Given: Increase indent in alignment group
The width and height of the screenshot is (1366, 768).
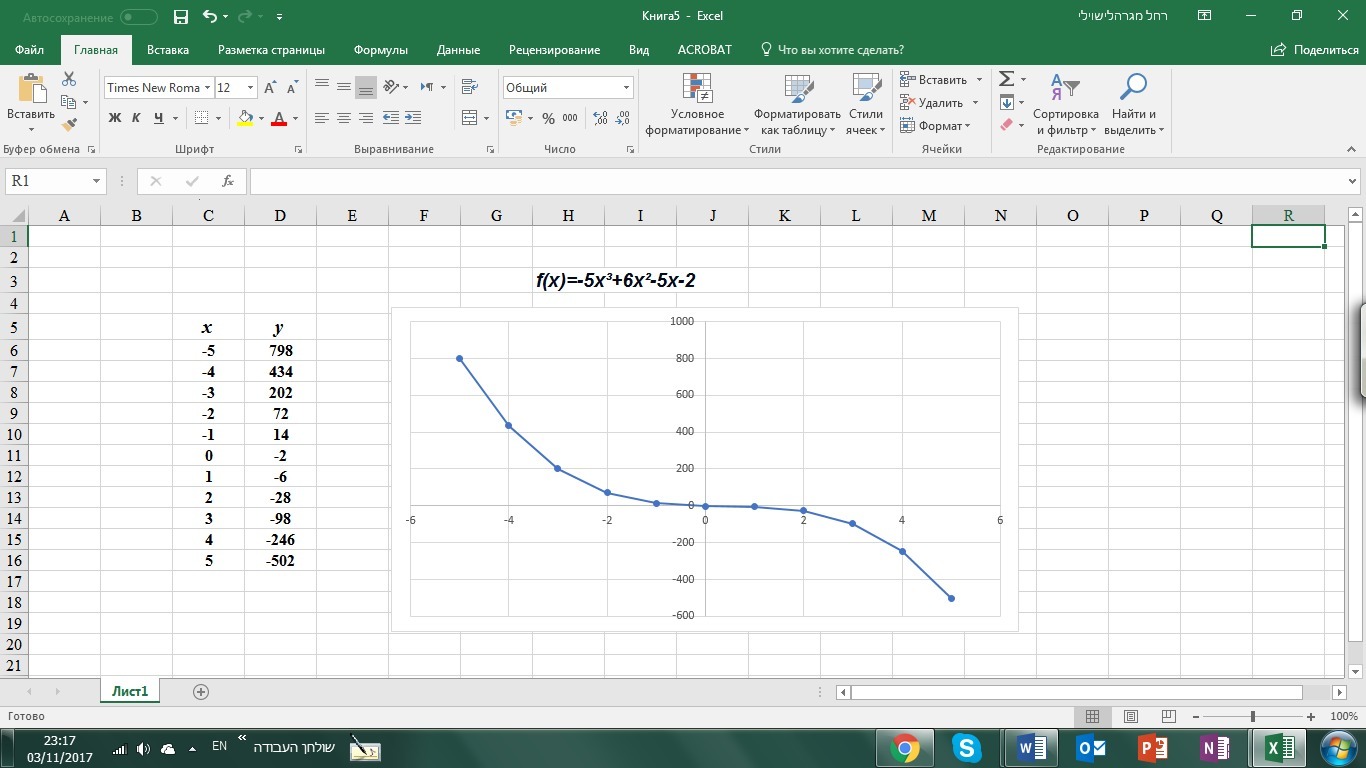Looking at the screenshot, I should pyautogui.click(x=413, y=118).
